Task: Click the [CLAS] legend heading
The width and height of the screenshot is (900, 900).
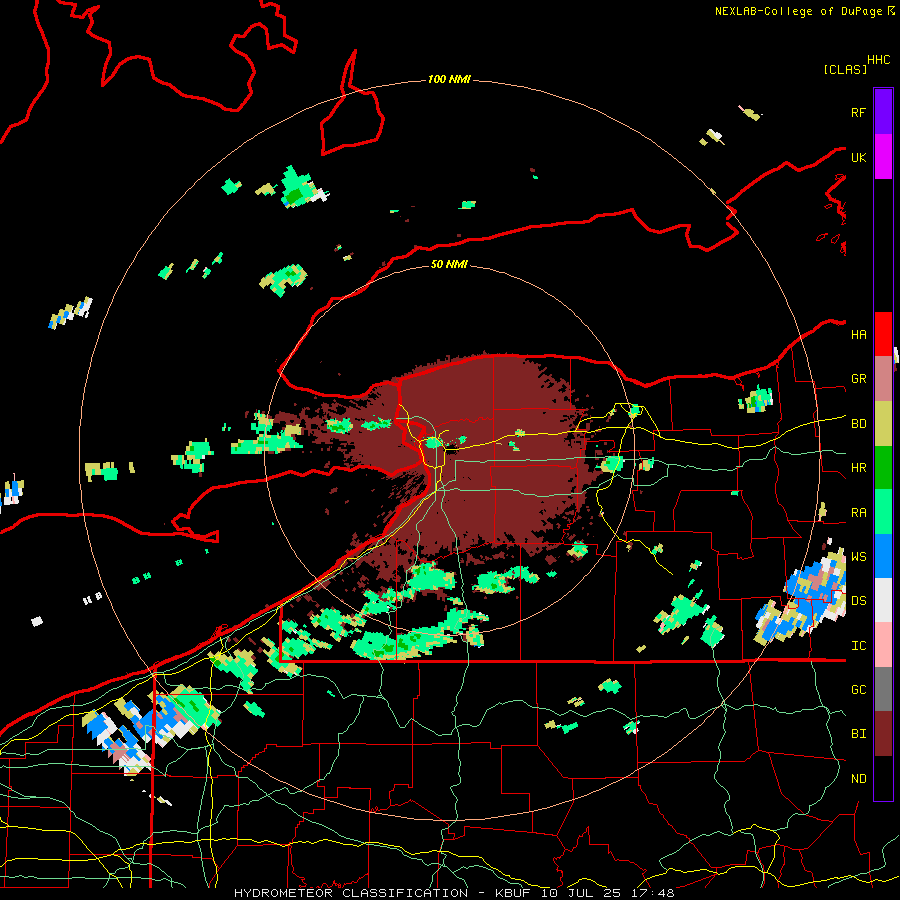Action: click(845, 69)
